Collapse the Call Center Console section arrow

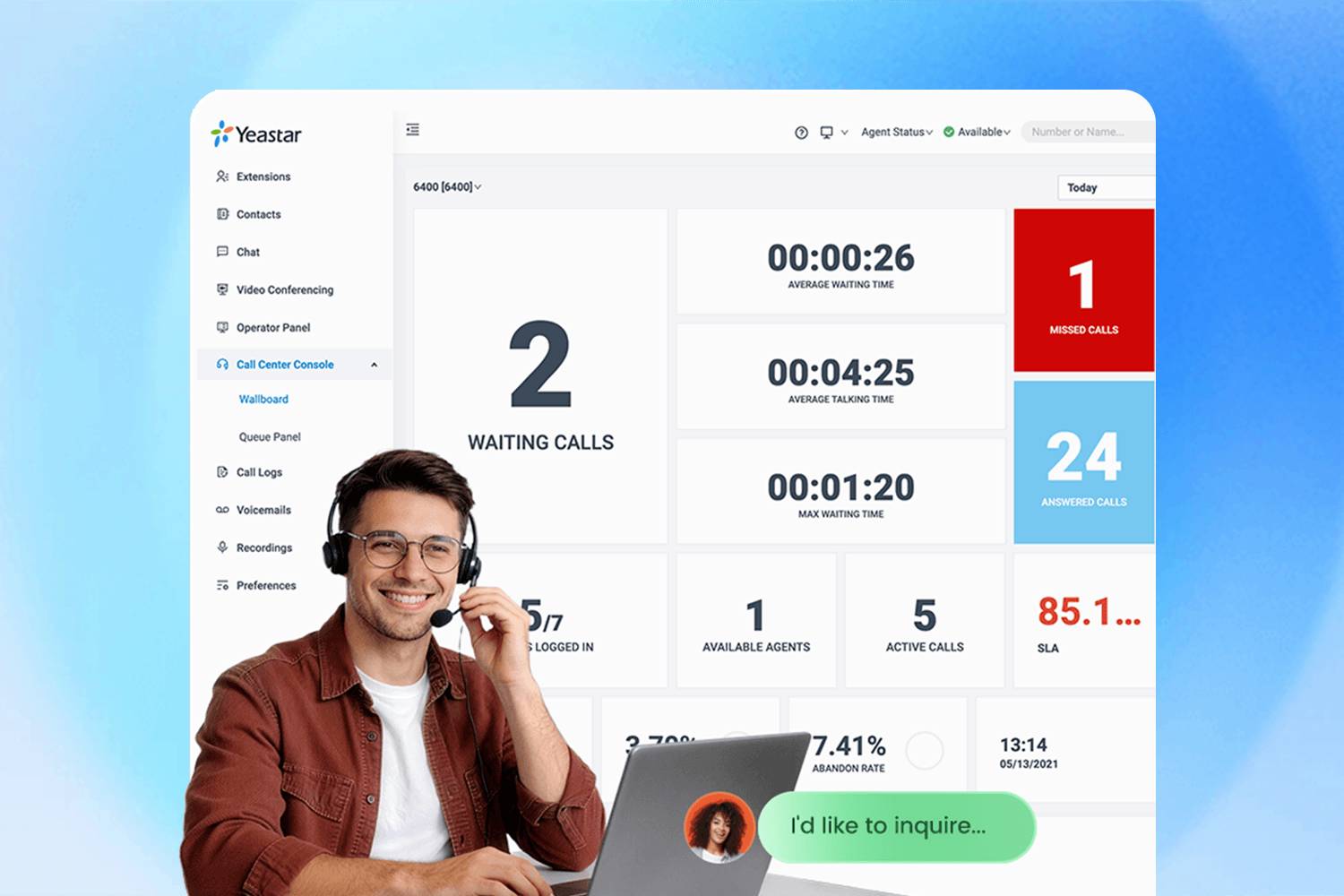point(375,365)
